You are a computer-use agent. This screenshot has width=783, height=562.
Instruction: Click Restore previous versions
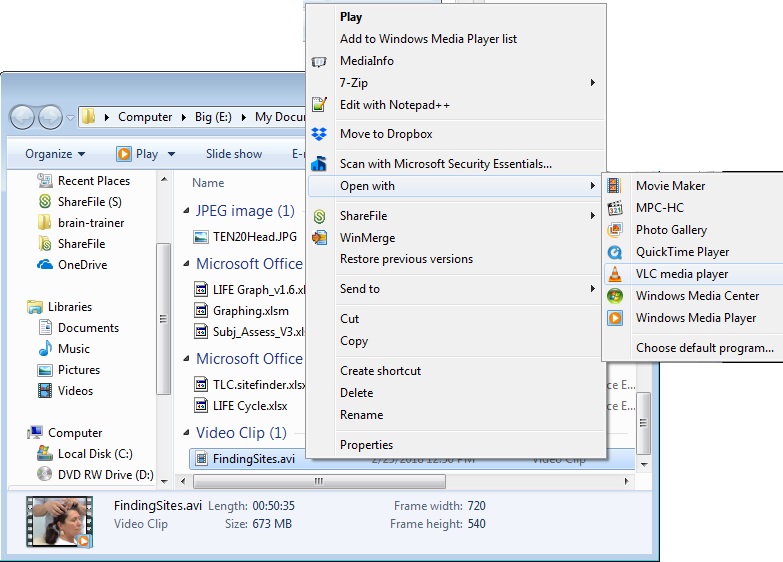pos(406,259)
